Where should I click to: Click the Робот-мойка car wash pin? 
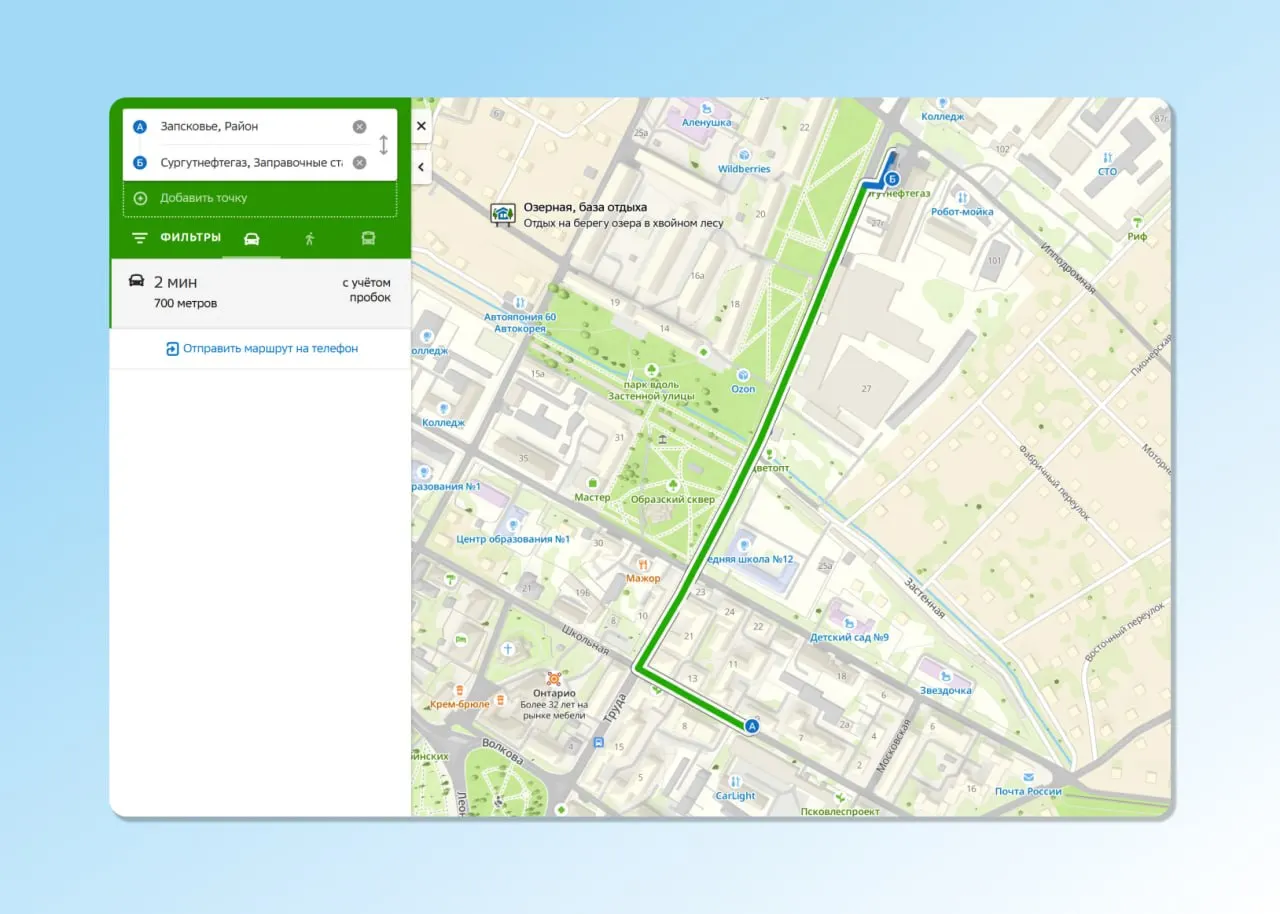point(962,198)
